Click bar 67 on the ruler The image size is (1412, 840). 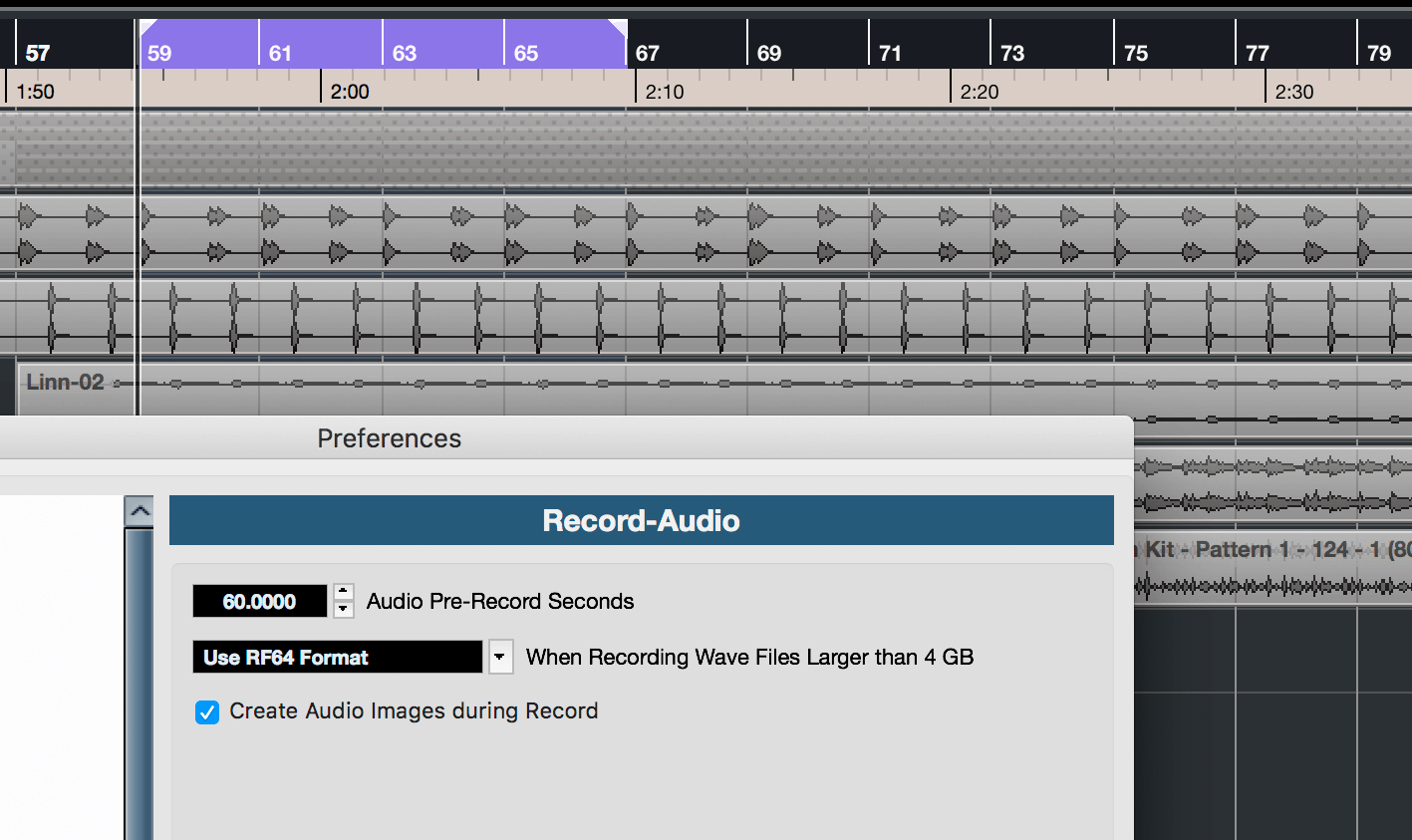(x=648, y=53)
